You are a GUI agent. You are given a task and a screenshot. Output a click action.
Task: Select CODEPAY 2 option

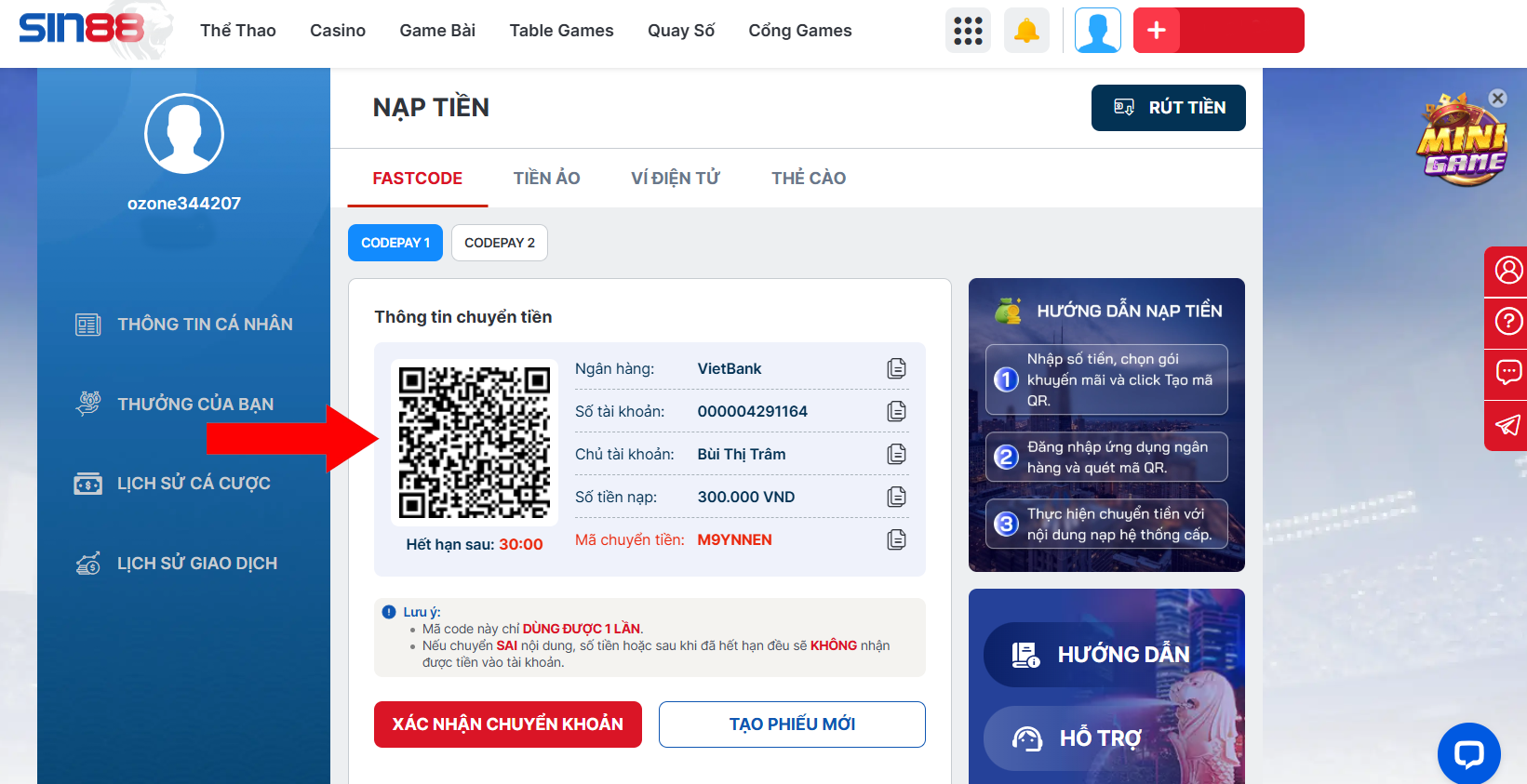(500, 243)
